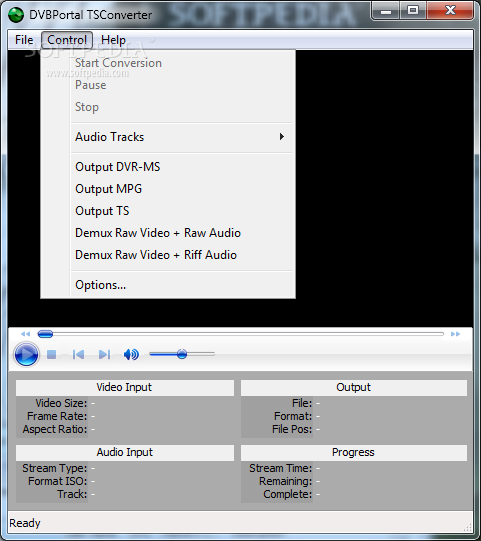
Task: Expand the Audio Tracks submenu
Action: [x=182, y=137]
